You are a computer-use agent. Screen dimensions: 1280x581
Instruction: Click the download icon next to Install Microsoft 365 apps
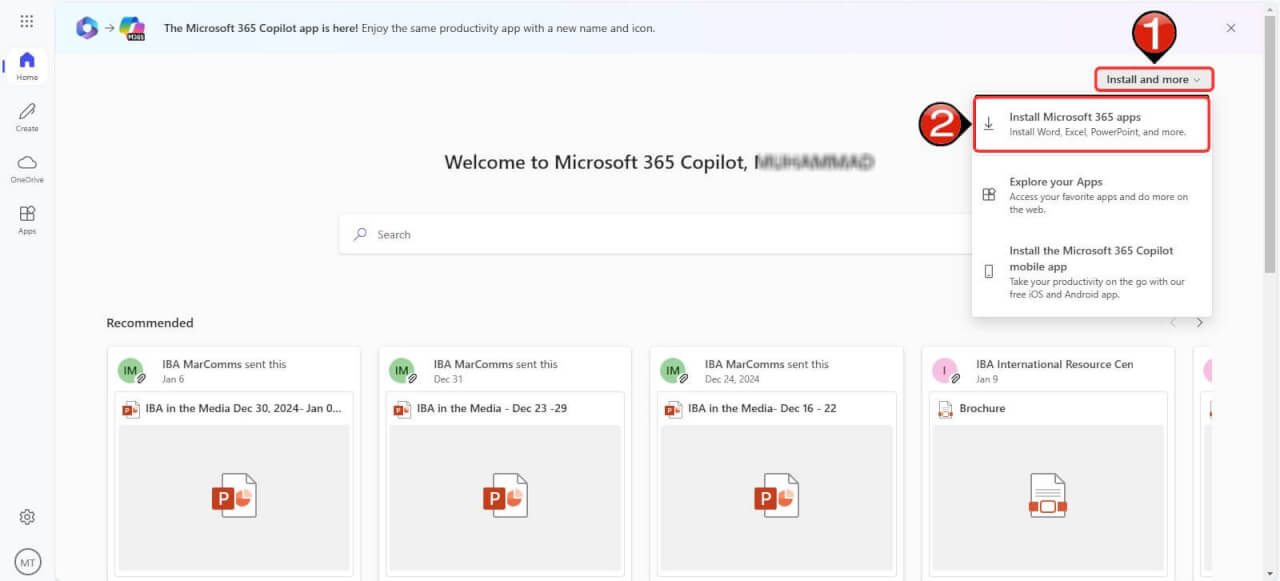[989, 123]
